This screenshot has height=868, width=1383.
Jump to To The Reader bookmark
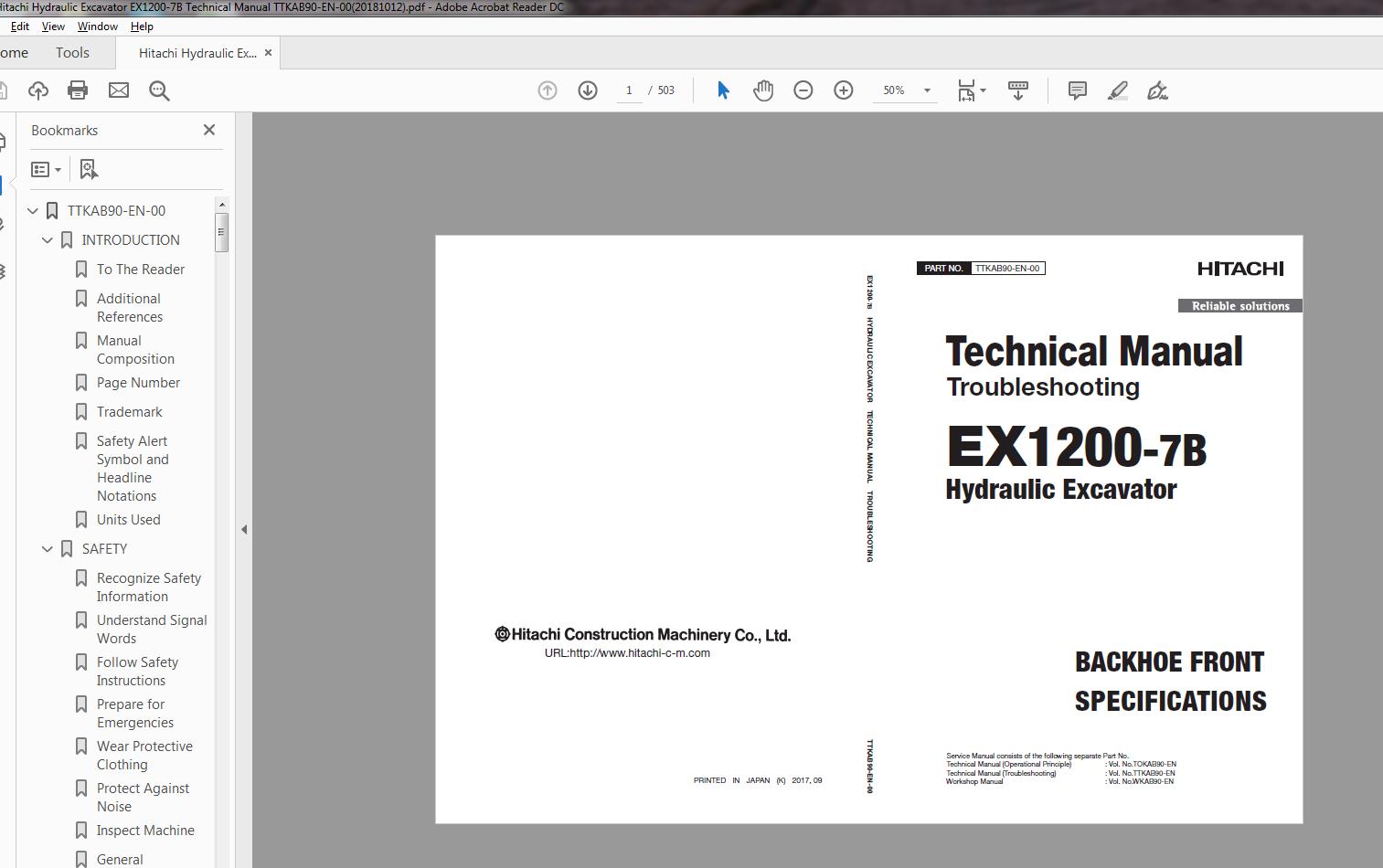point(141,270)
